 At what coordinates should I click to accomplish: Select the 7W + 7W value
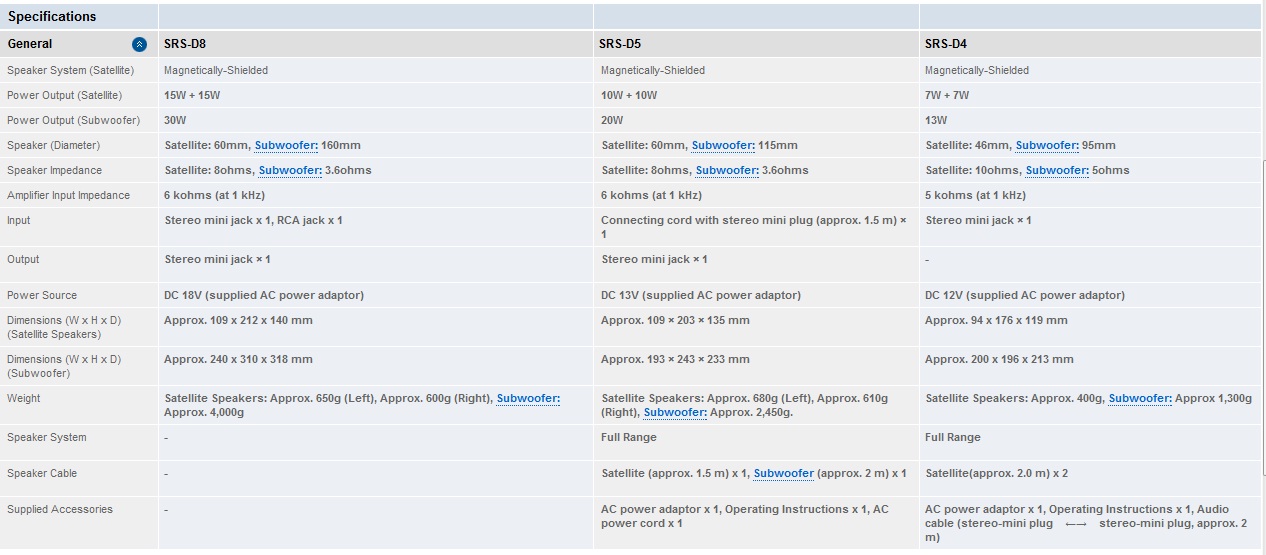[947, 95]
